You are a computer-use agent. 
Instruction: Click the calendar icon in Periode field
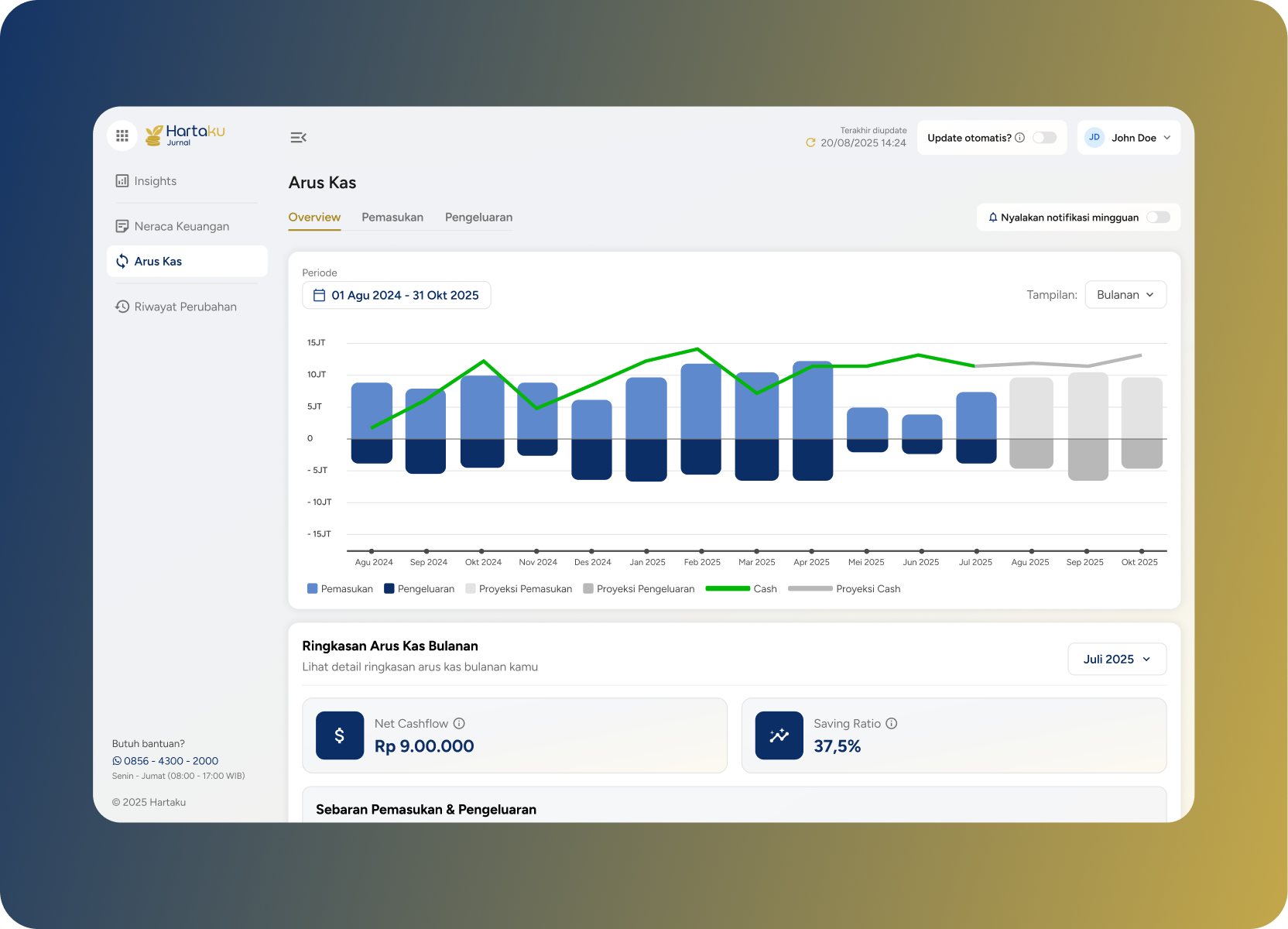(319, 295)
